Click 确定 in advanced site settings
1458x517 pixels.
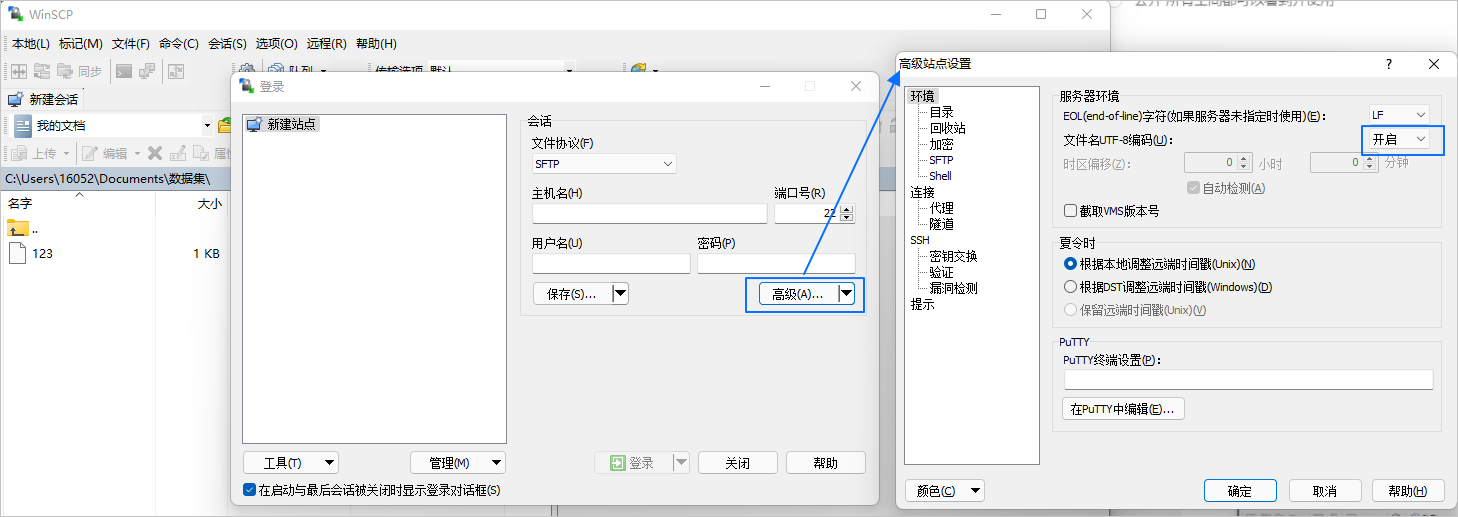tap(1240, 491)
